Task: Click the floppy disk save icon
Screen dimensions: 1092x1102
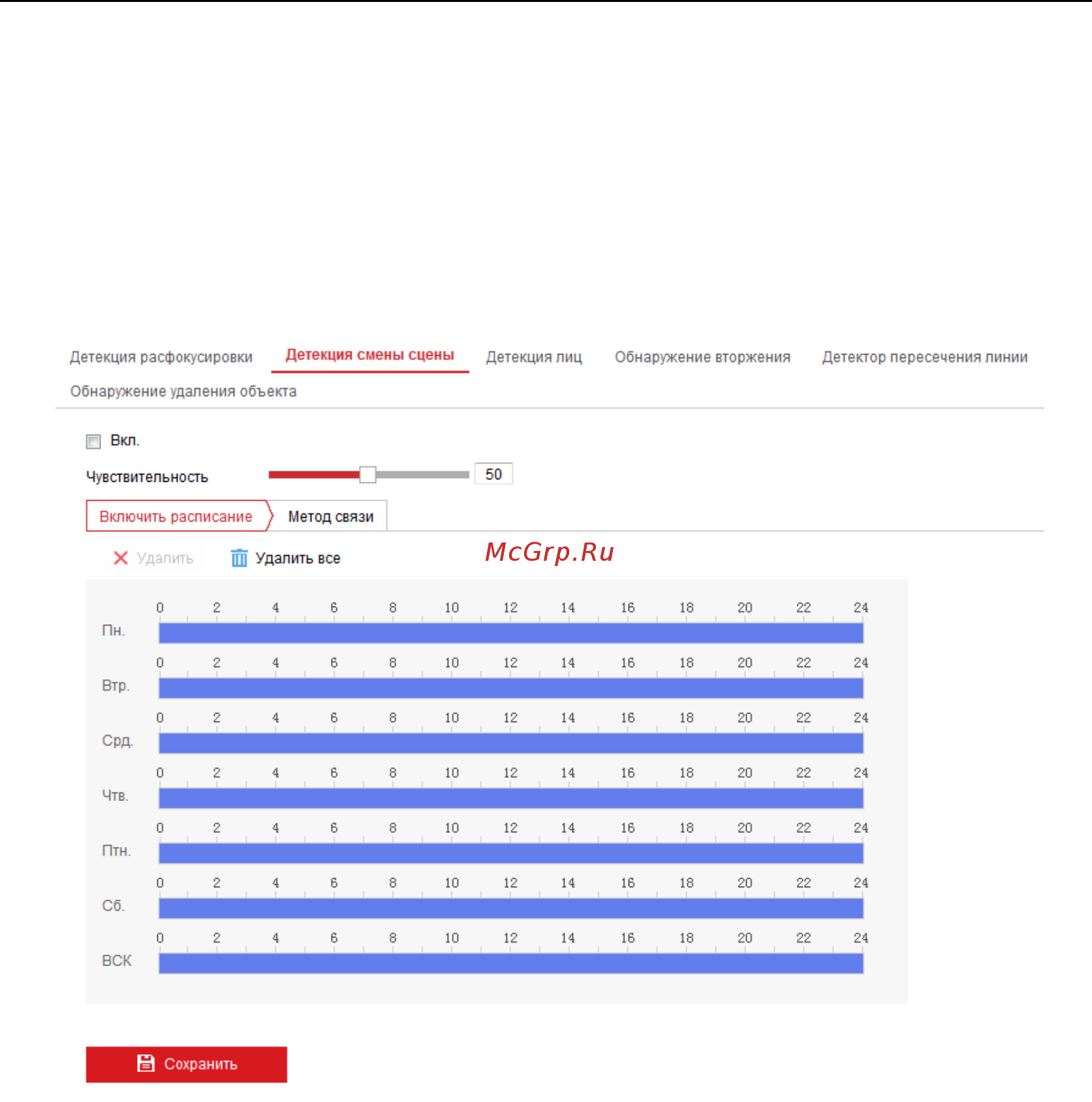Action: tap(146, 1063)
